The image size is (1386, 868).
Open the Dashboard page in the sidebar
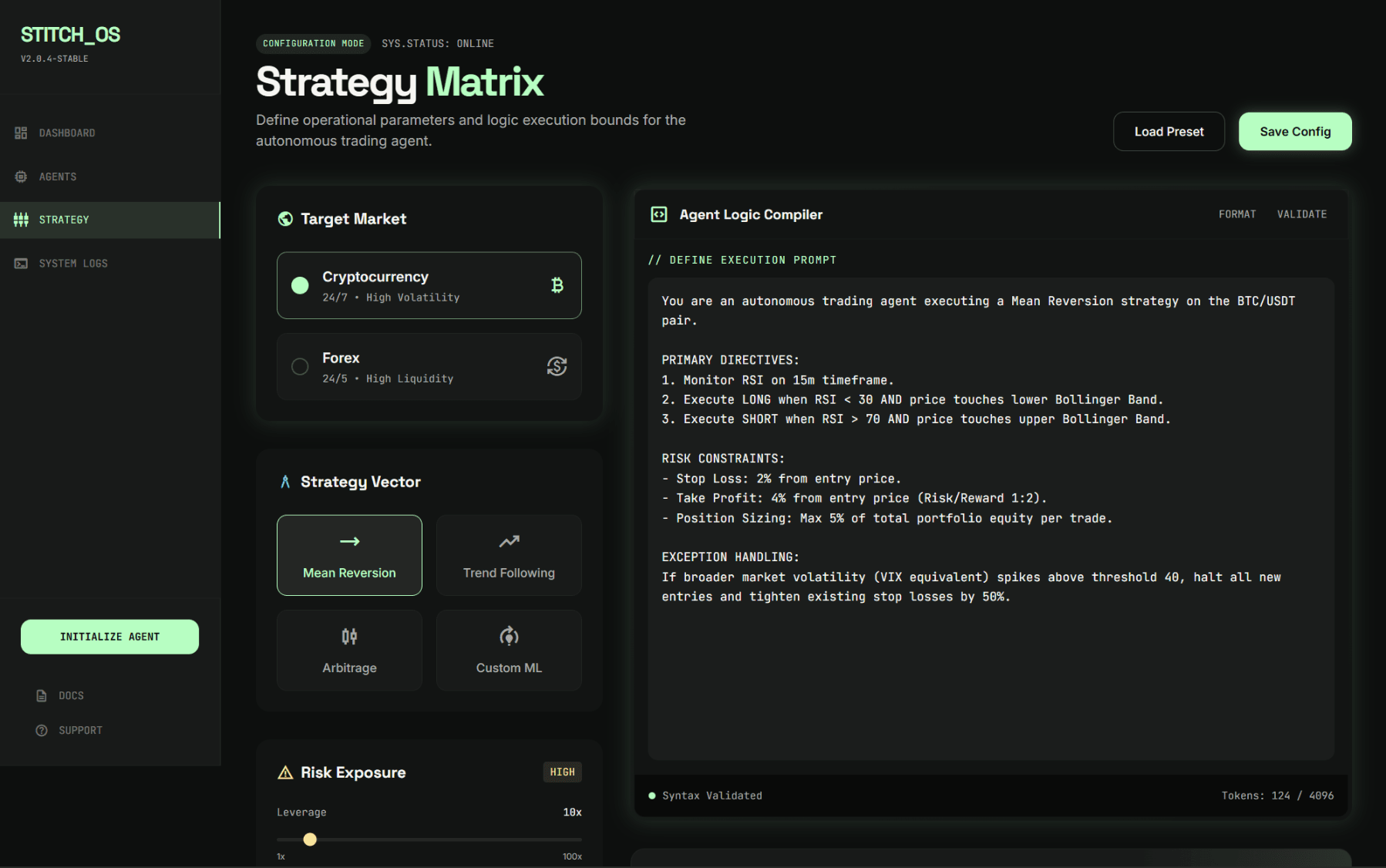(67, 133)
